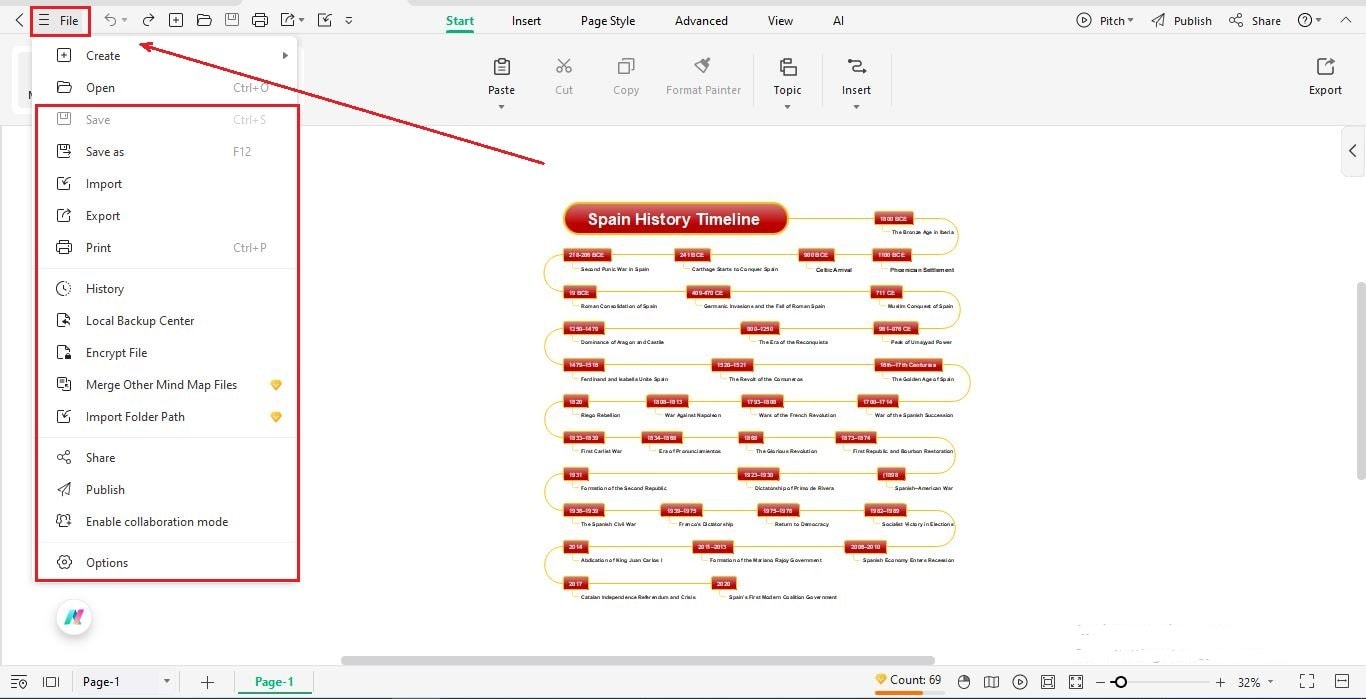
Task: Click the Create New document icon
Action: coord(176,19)
